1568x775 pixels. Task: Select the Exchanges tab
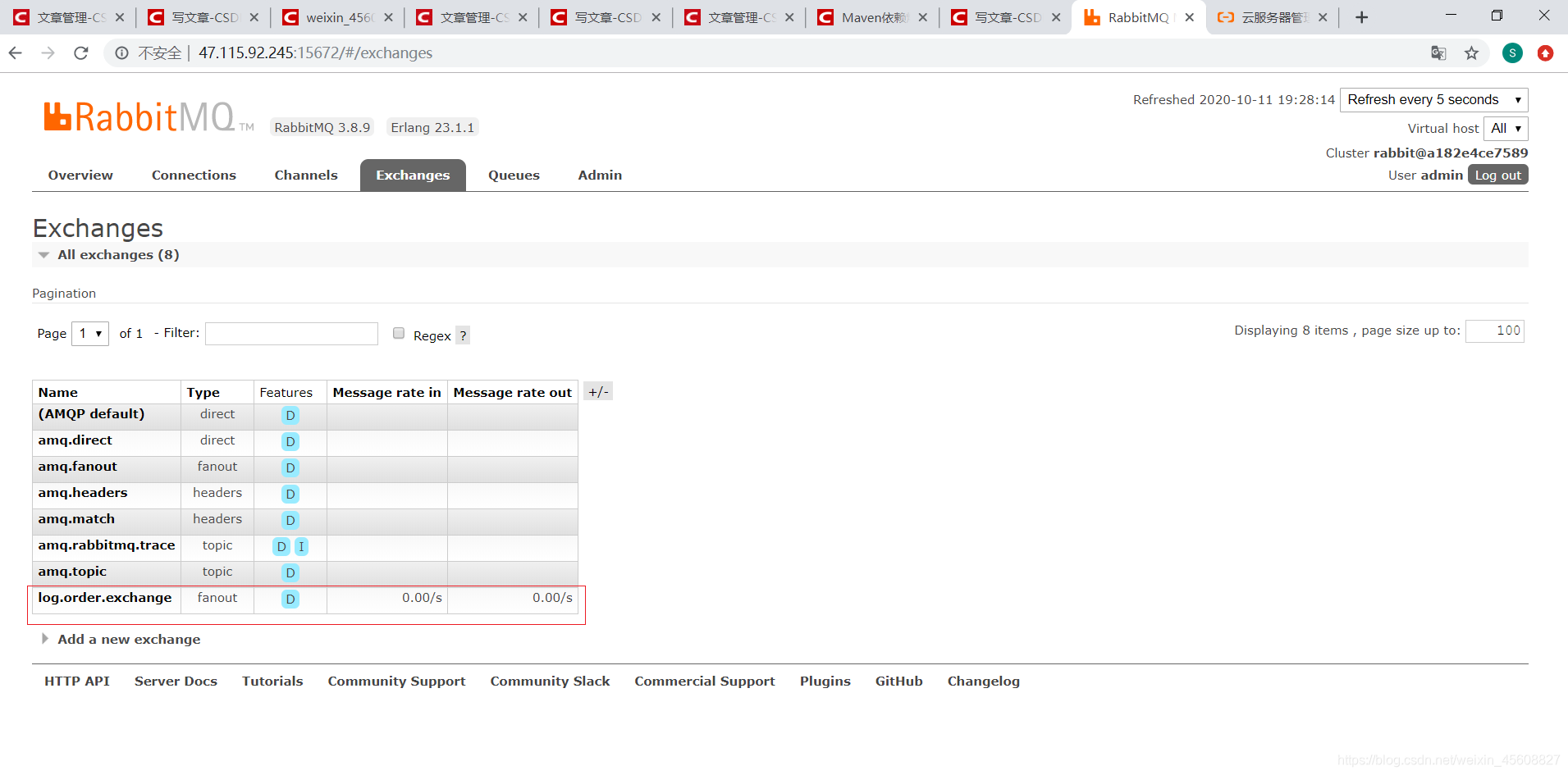(413, 176)
